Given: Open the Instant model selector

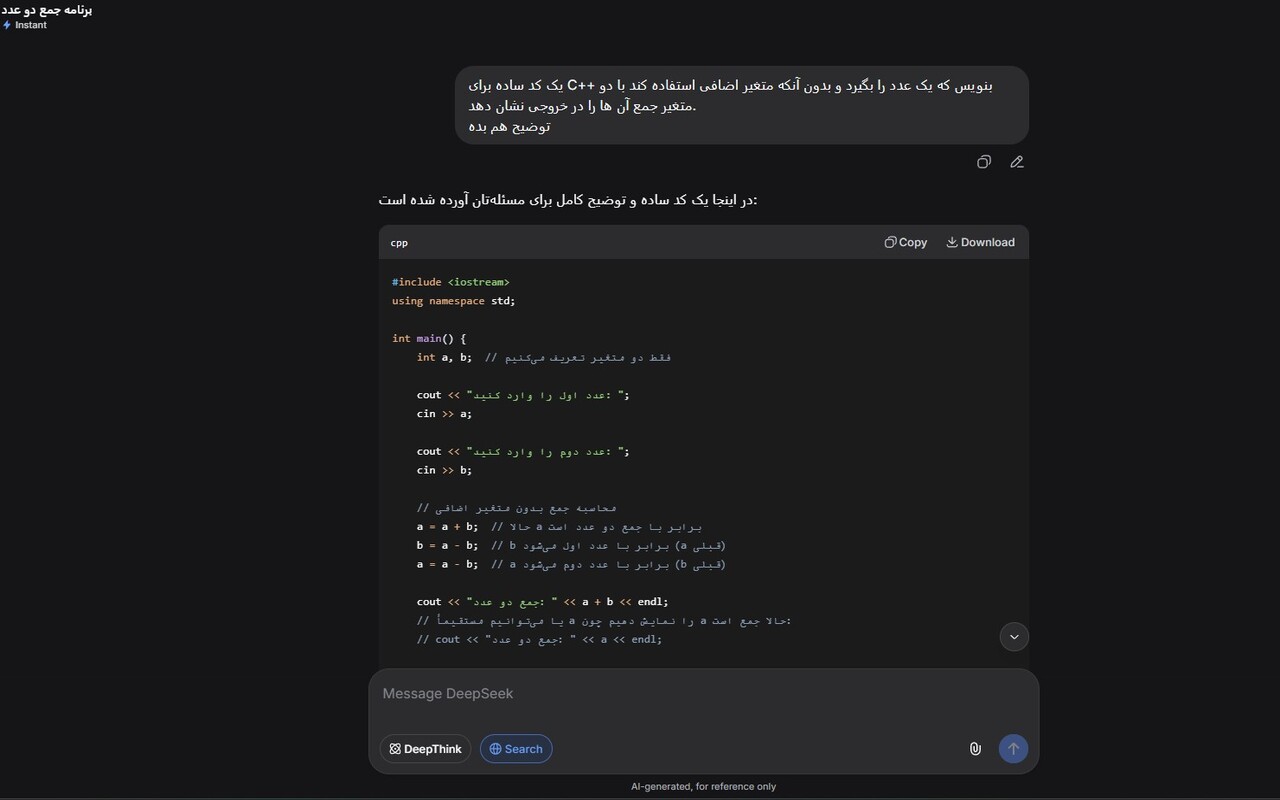Looking at the screenshot, I should tap(25, 25).
